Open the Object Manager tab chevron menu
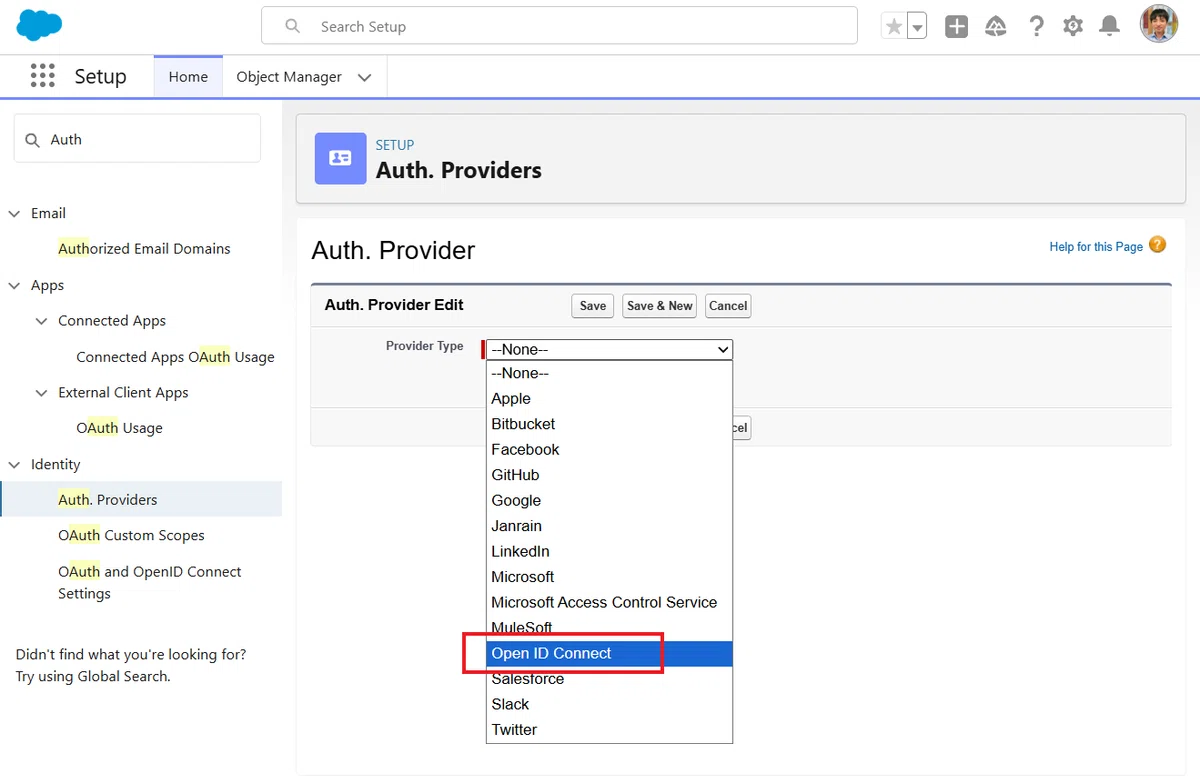The height and width of the screenshot is (782, 1200). coord(365,78)
